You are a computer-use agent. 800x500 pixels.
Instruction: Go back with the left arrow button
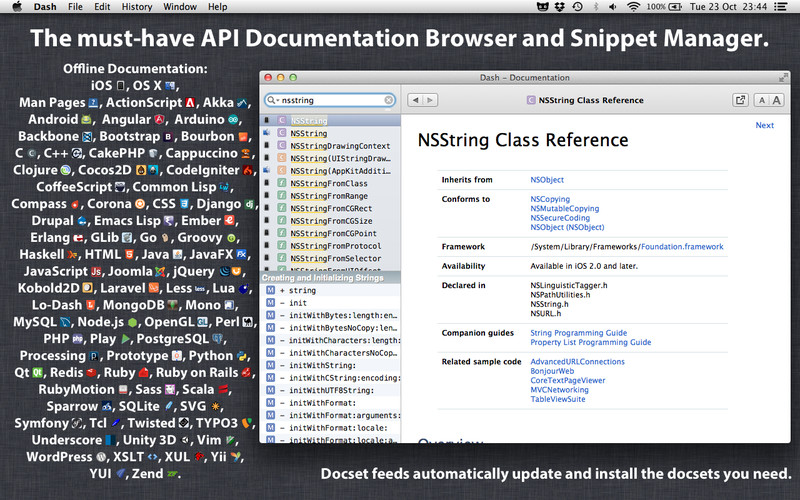click(x=415, y=100)
